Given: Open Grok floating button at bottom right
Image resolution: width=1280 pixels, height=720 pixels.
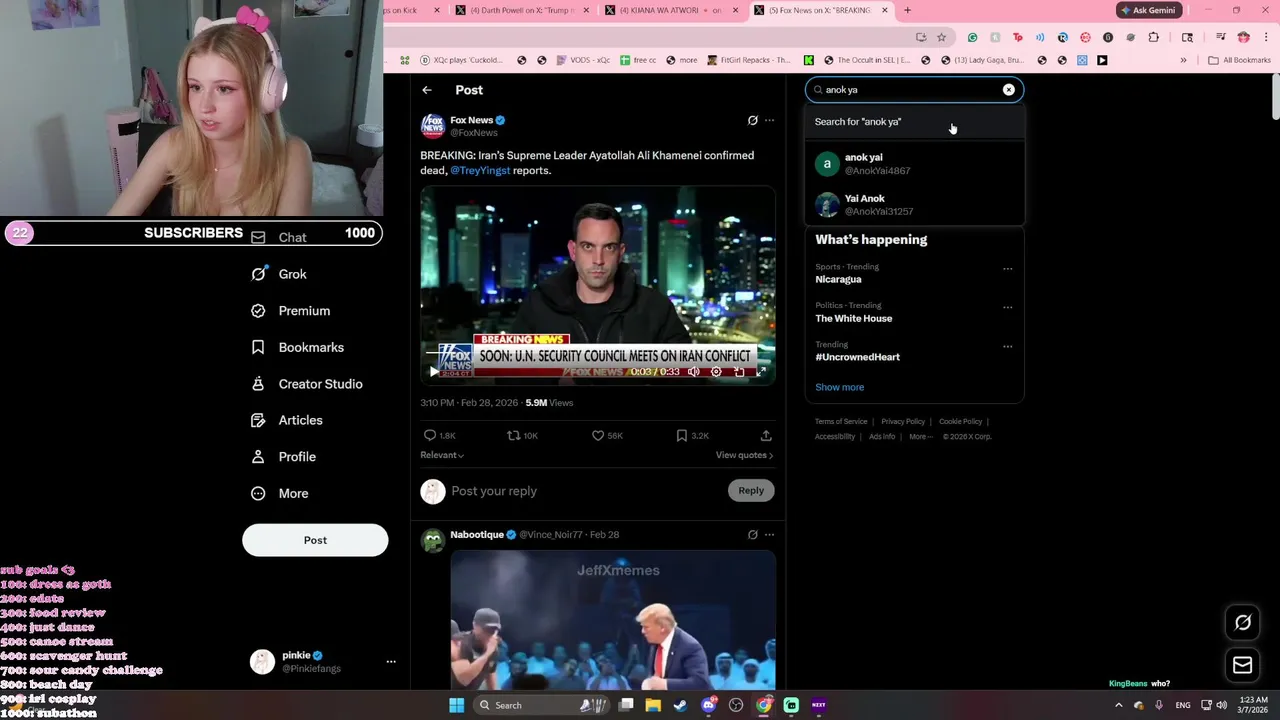Looking at the screenshot, I should click(1243, 622).
